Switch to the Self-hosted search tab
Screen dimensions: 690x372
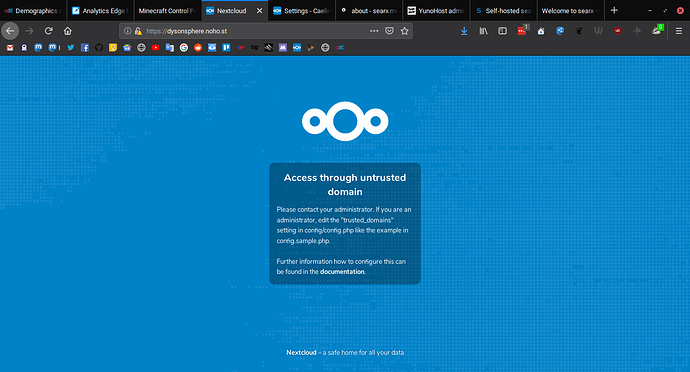503,11
